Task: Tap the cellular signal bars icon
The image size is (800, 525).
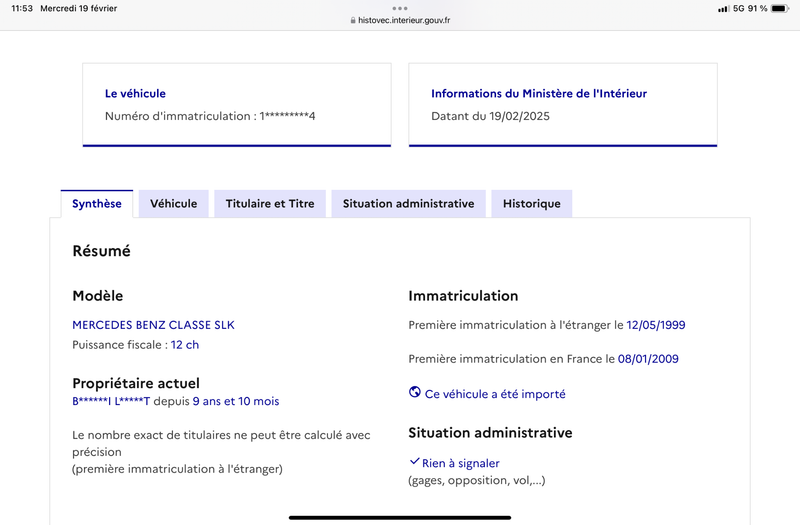Action: click(723, 9)
